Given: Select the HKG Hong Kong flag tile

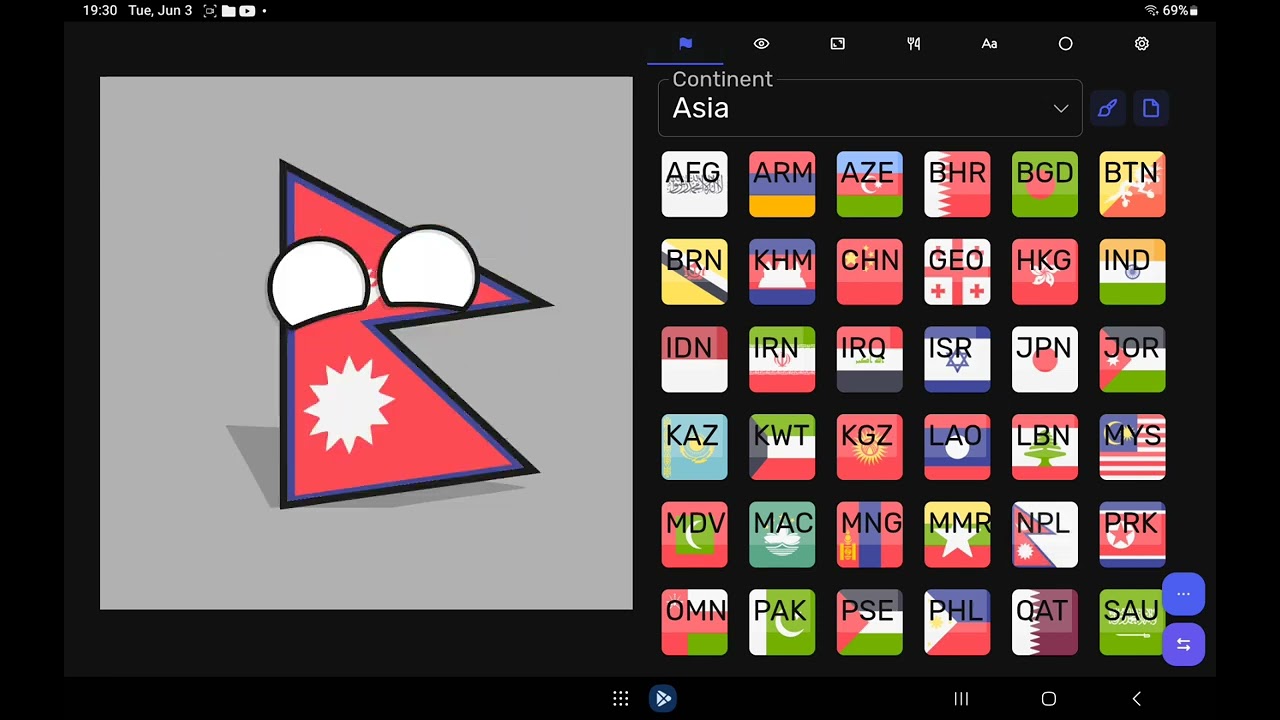Looking at the screenshot, I should (1045, 272).
